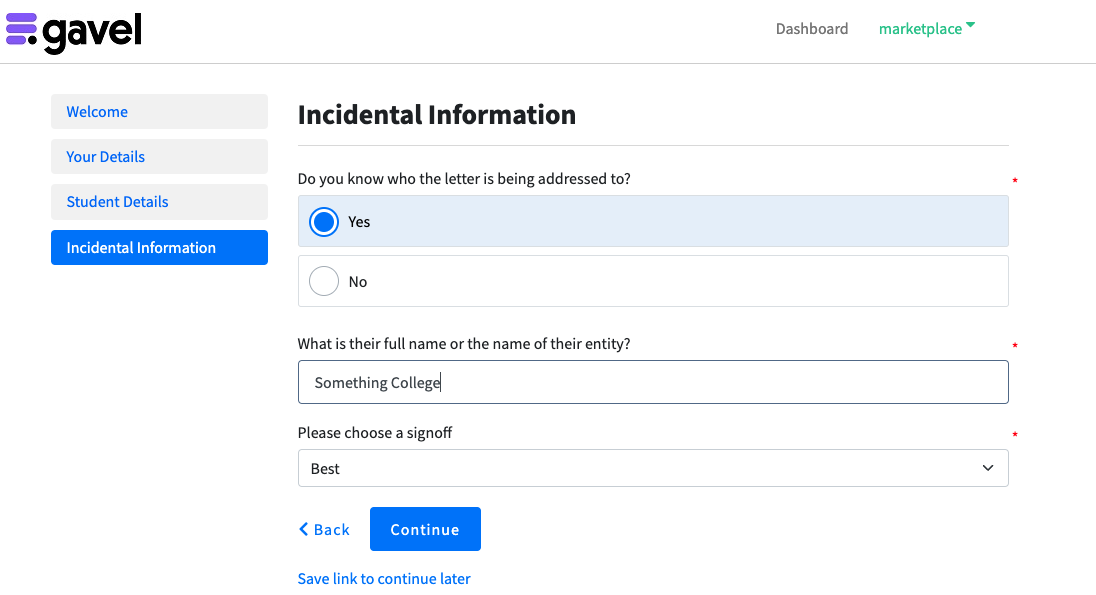Select the No radio button
The width and height of the screenshot is (1096, 595).
pyautogui.click(x=324, y=282)
